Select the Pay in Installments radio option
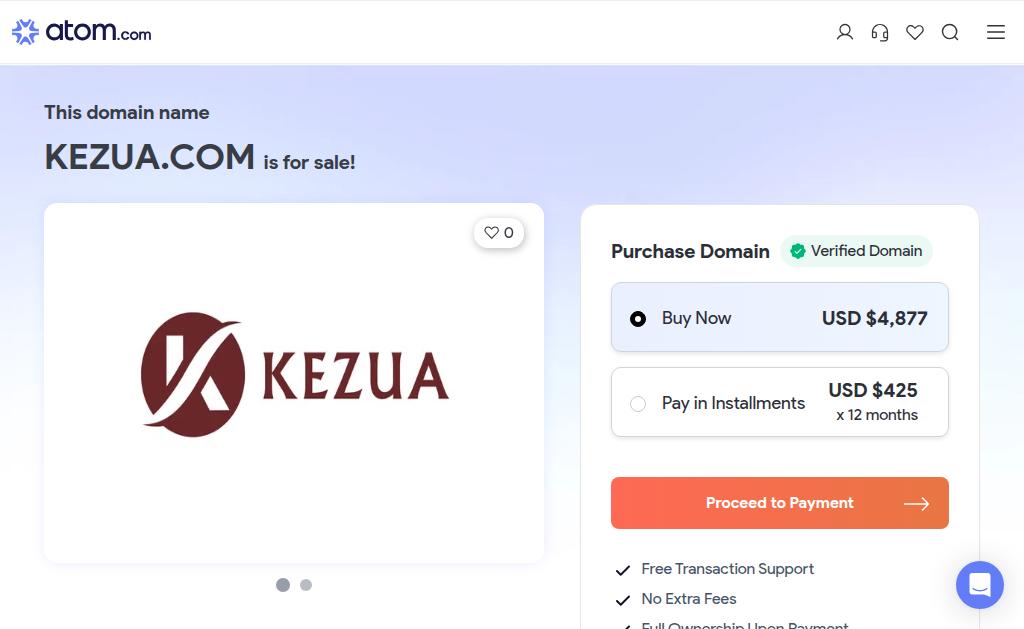The image size is (1024, 629). pos(638,404)
